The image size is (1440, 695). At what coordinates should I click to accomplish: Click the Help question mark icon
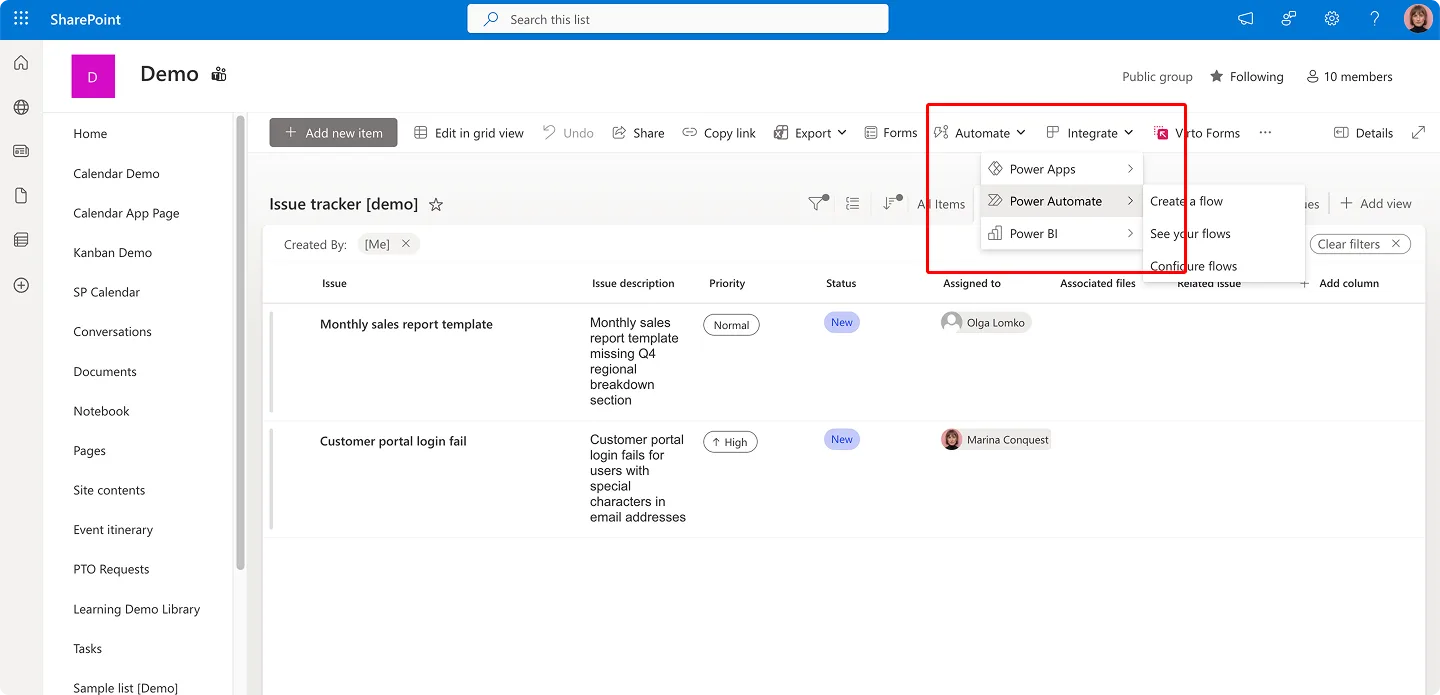tap(1374, 18)
